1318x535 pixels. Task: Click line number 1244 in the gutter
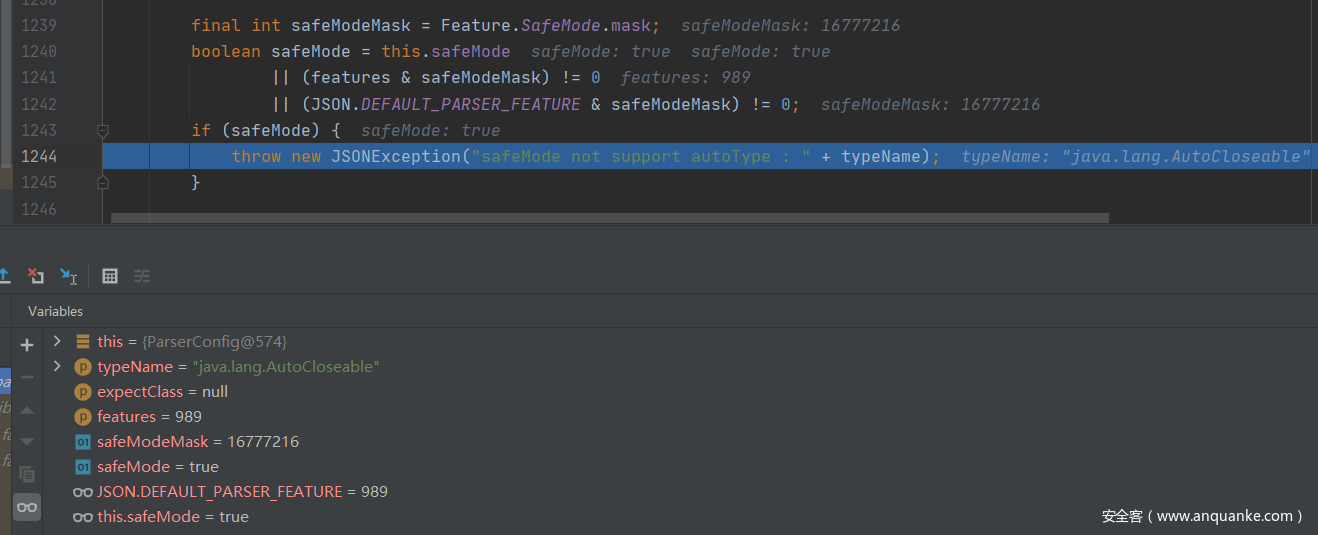click(x=38, y=156)
